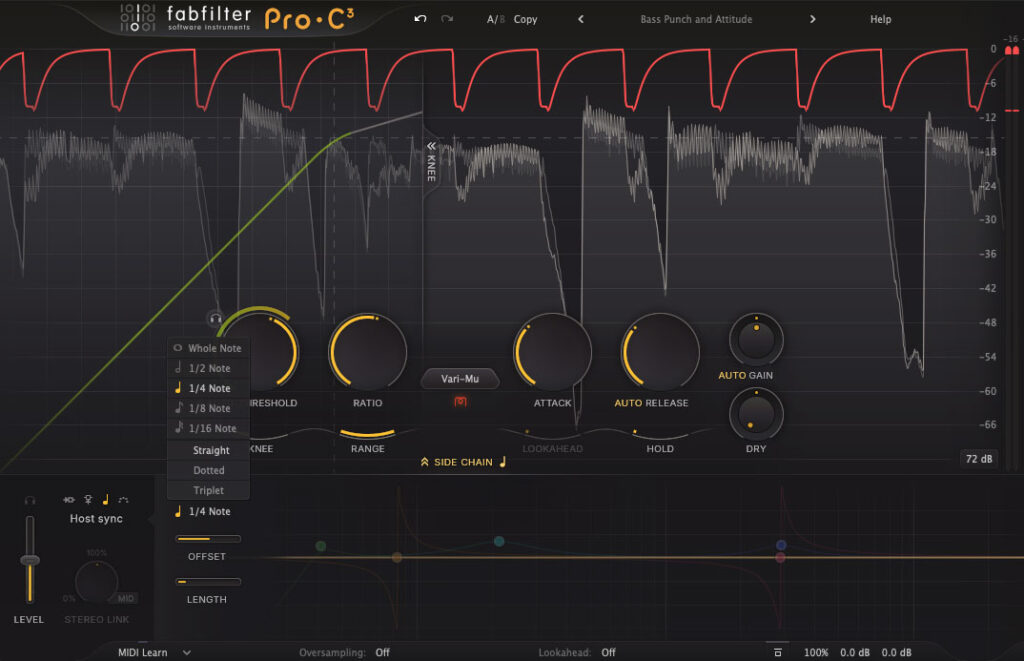Click the MIDI Learn button
1024x661 pixels.
(142, 652)
